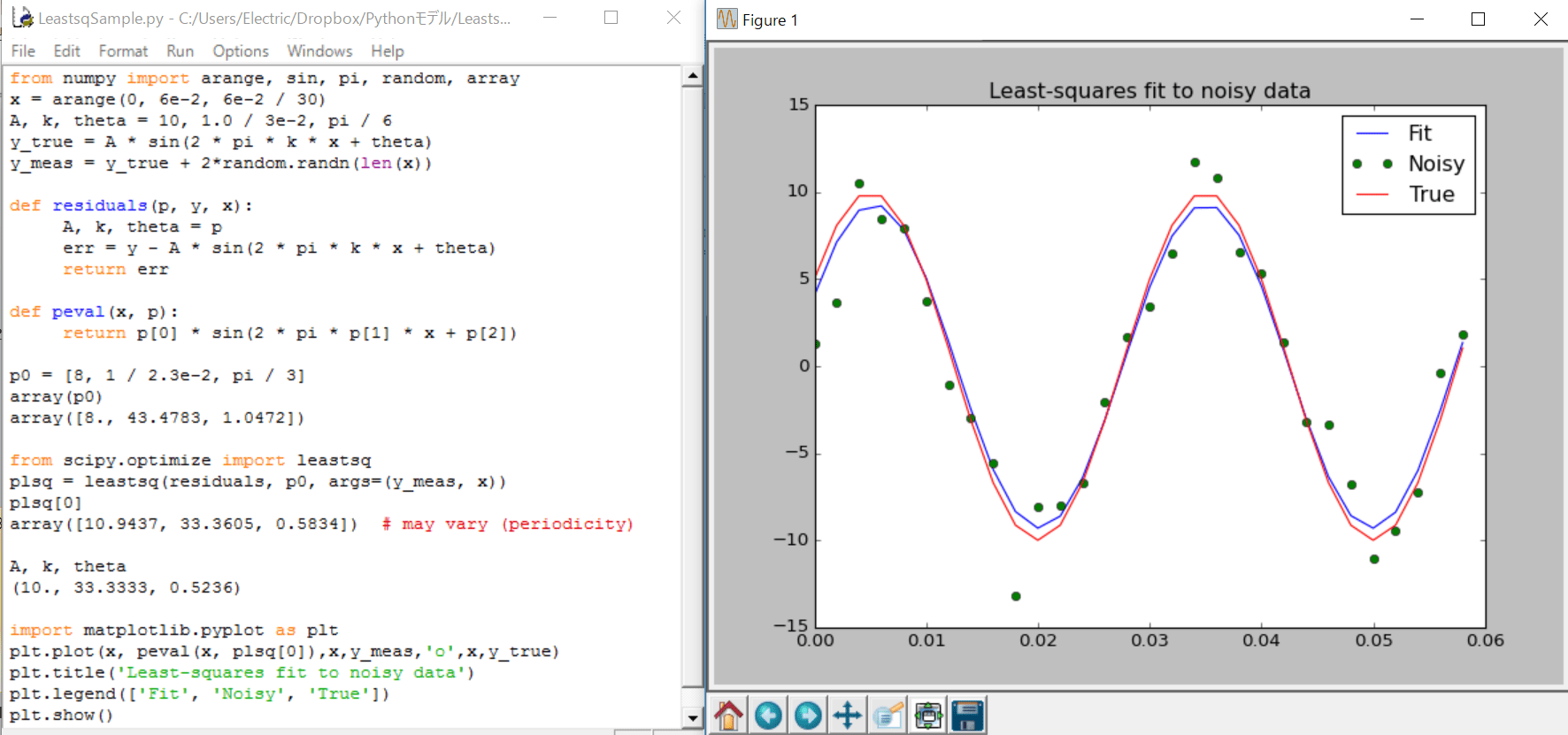Click the 'Figure 1' window title text
Viewport: 1568px width, 735px height.
[770, 19]
